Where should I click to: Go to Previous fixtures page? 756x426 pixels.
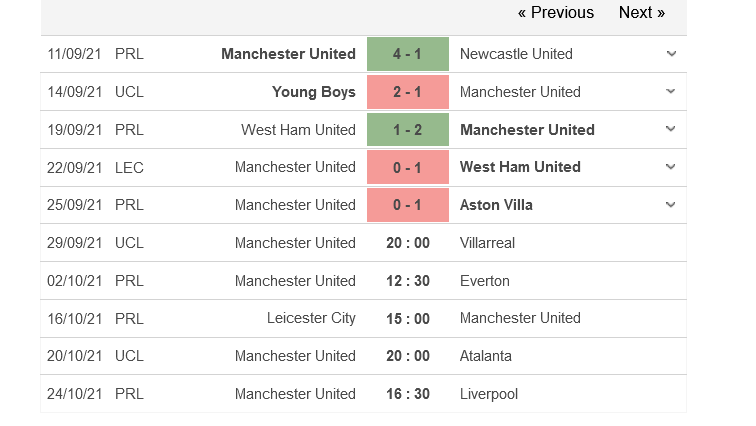click(555, 13)
